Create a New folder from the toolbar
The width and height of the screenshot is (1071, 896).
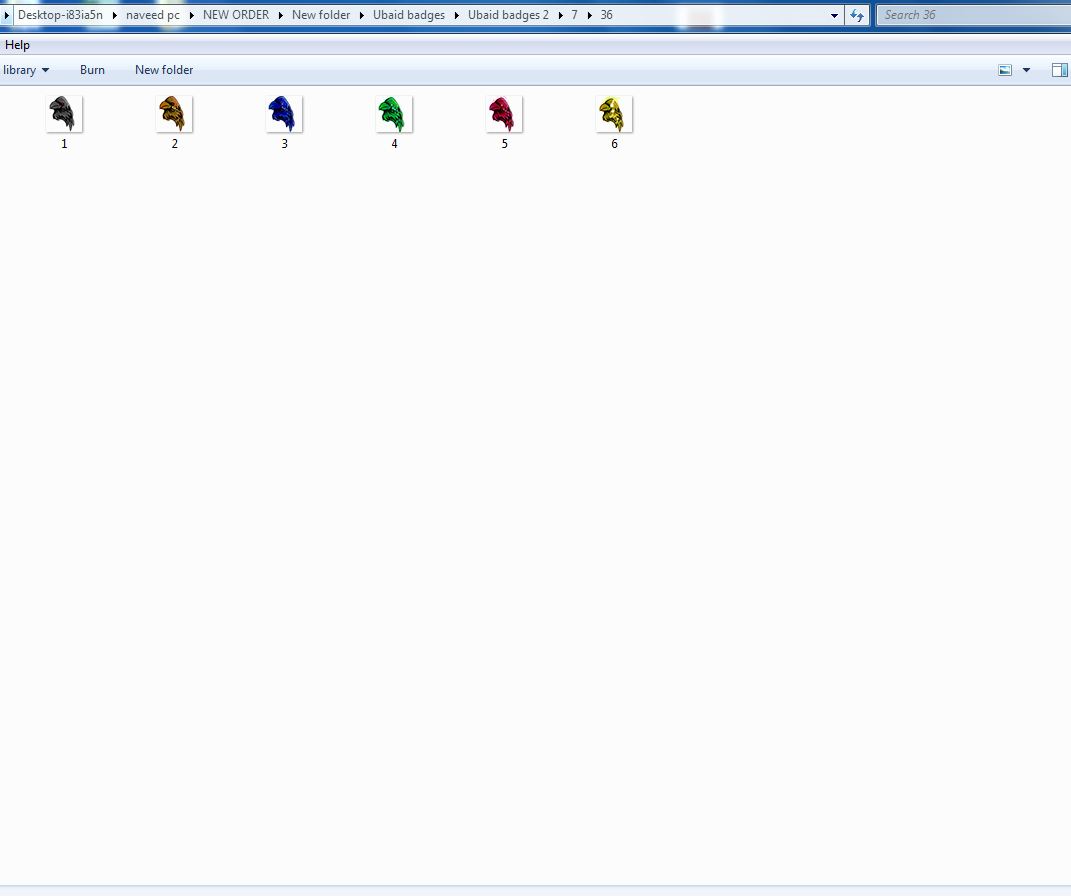(164, 70)
